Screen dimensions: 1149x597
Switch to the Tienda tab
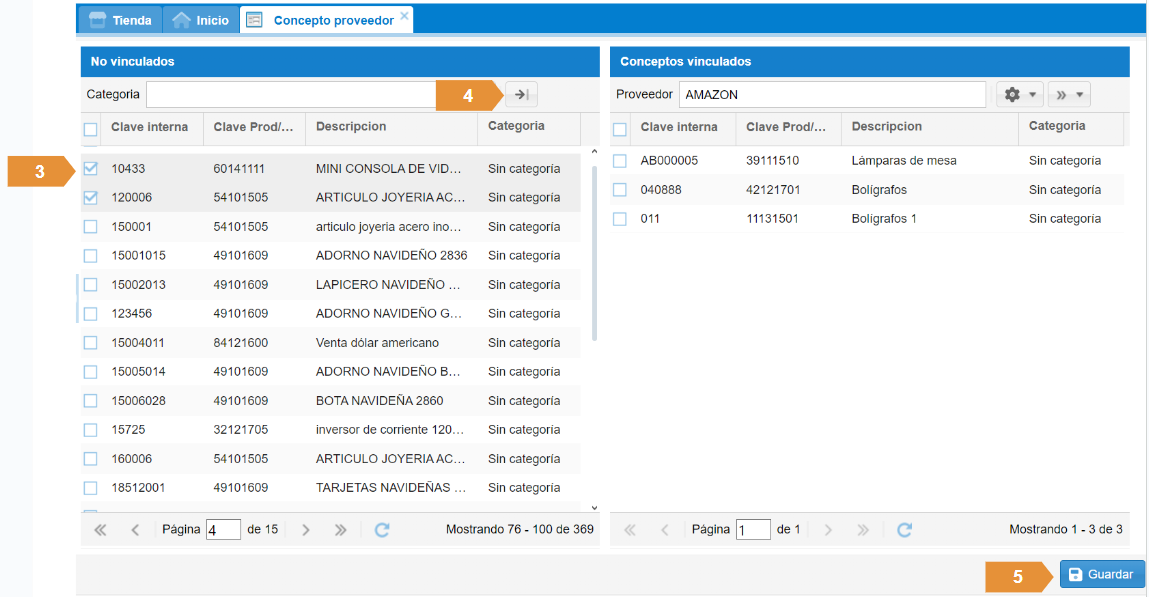coord(121,20)
